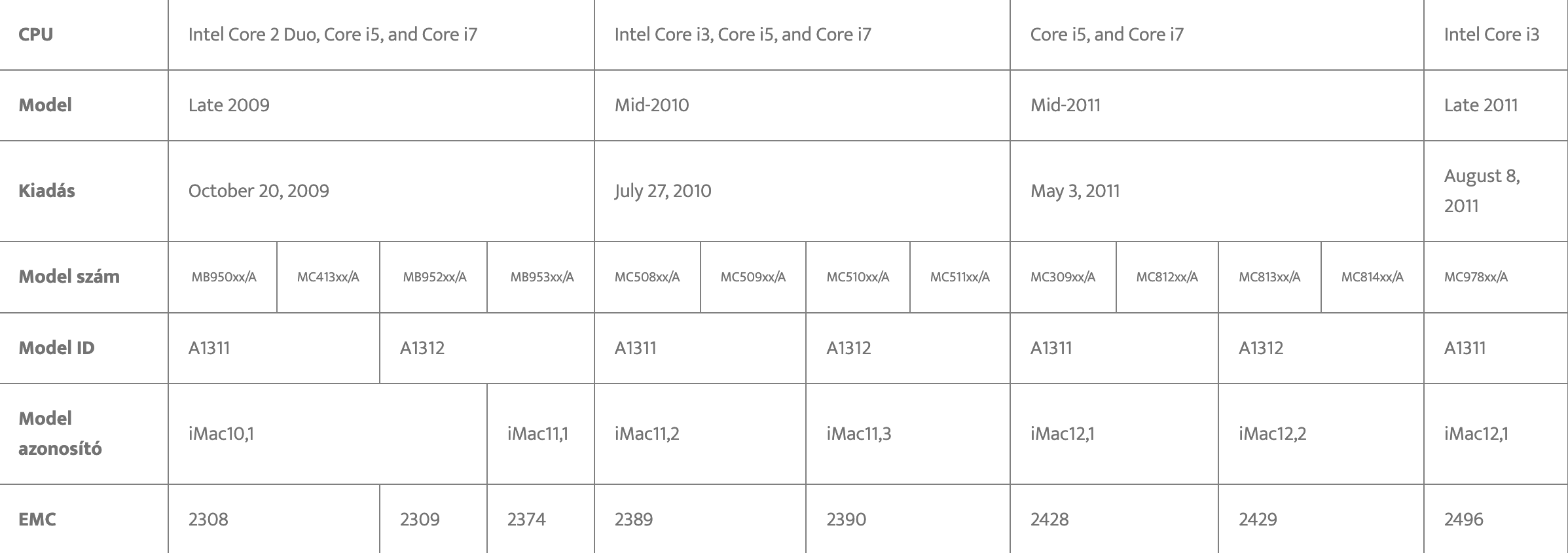This screenshot has height=553, width=1568.
Task: Click the iMac11,1 identifier cell
Action: (x=541, y=434)
